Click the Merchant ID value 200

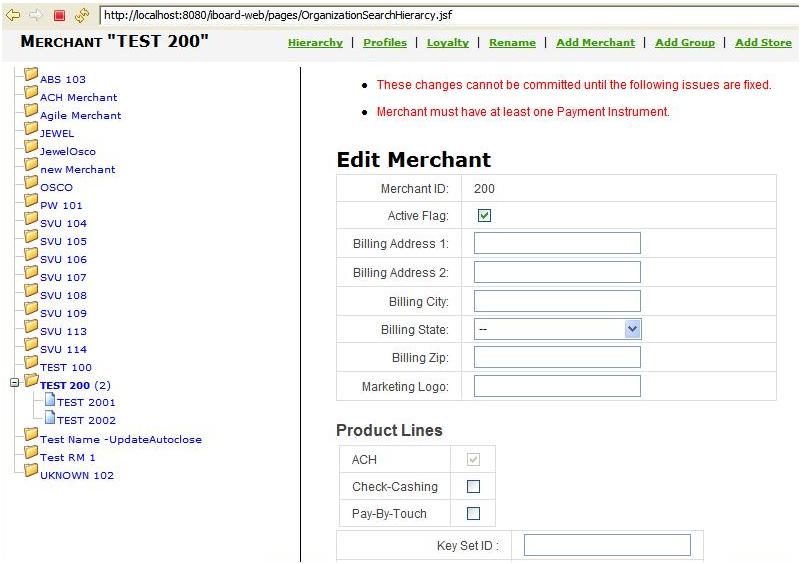[x=484, y=189]
